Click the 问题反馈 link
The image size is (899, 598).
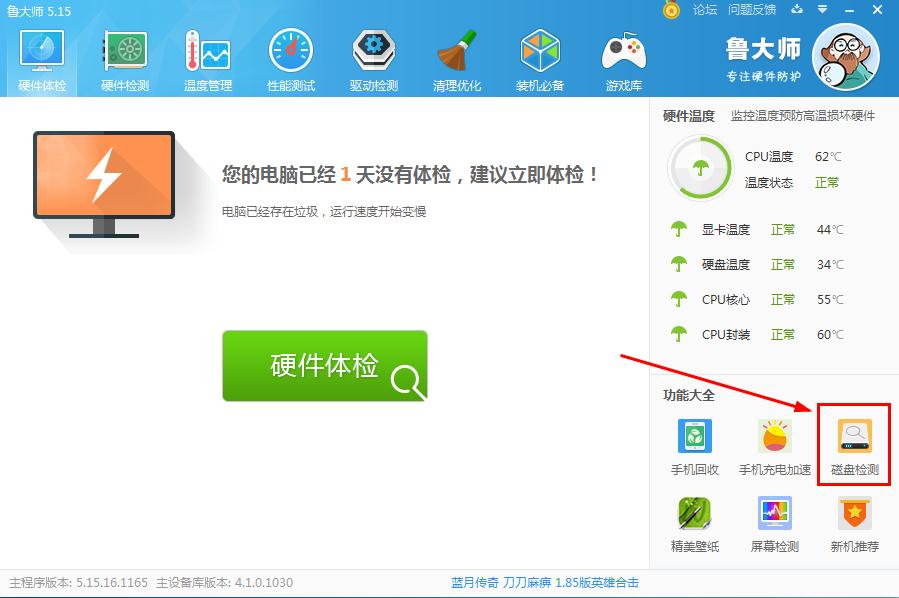point(752,10)
